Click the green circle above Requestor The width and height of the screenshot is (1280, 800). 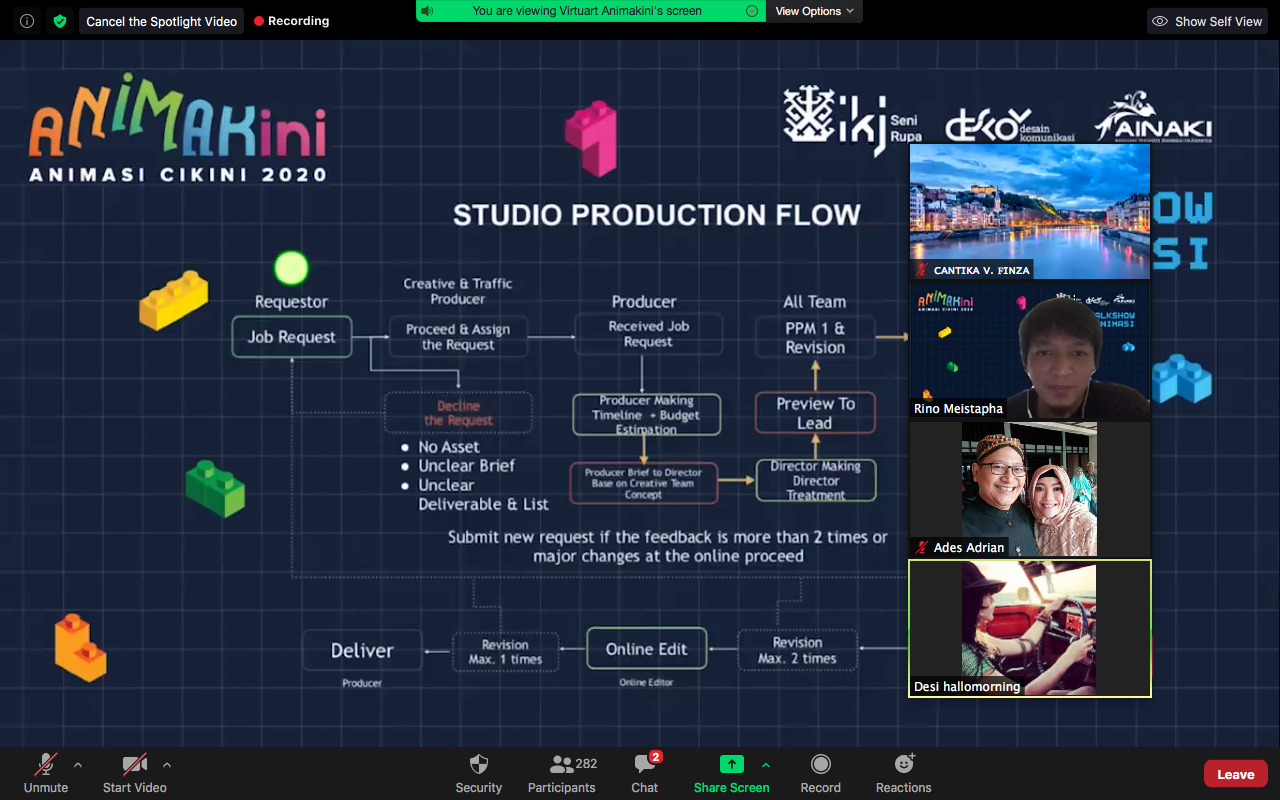pos(291,268)
